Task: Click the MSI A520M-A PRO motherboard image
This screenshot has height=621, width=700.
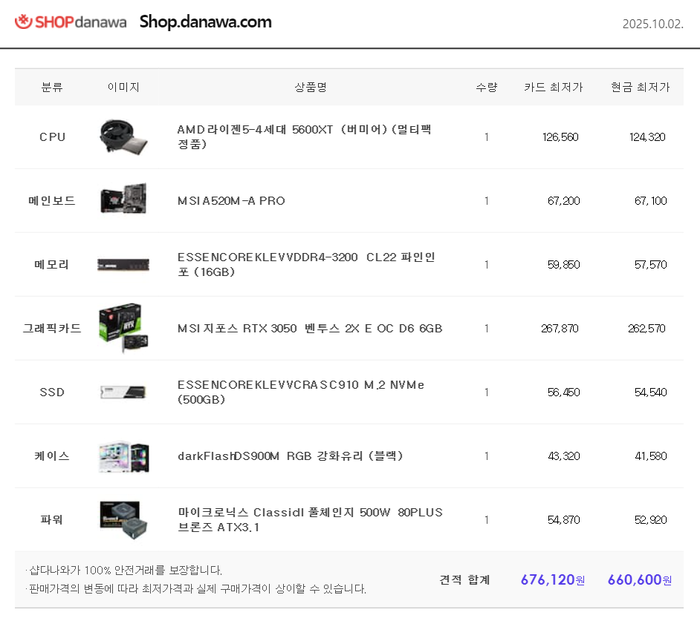Action: tap(123, 200)
